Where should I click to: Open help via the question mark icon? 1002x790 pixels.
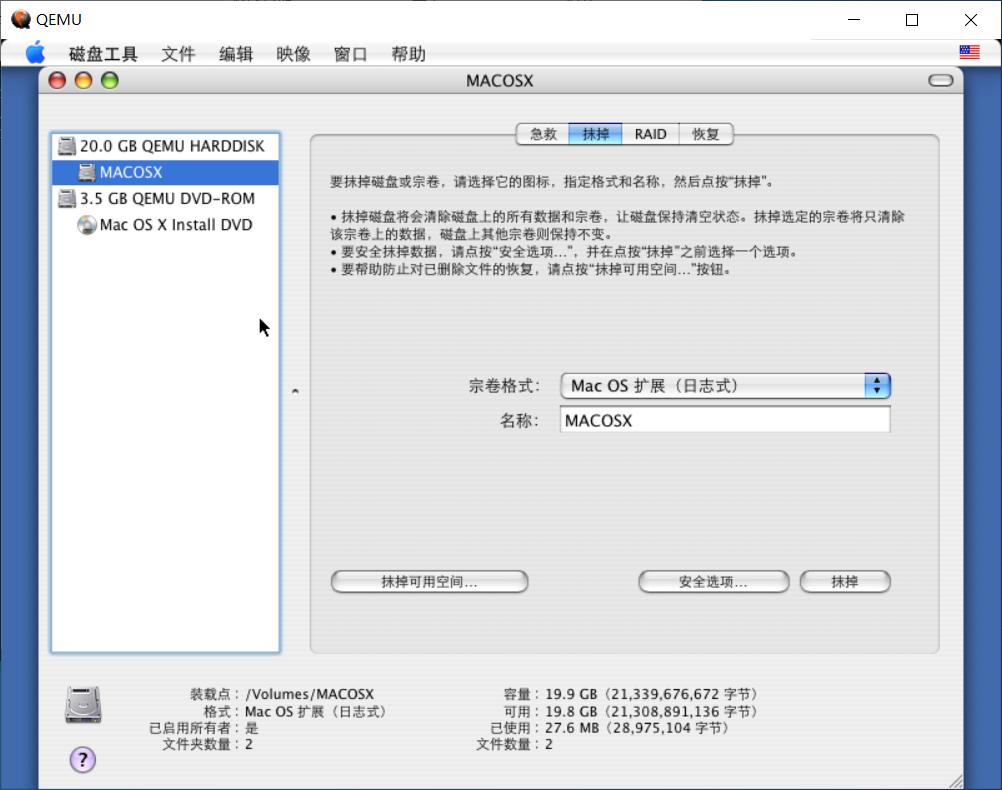click(82, 760)
